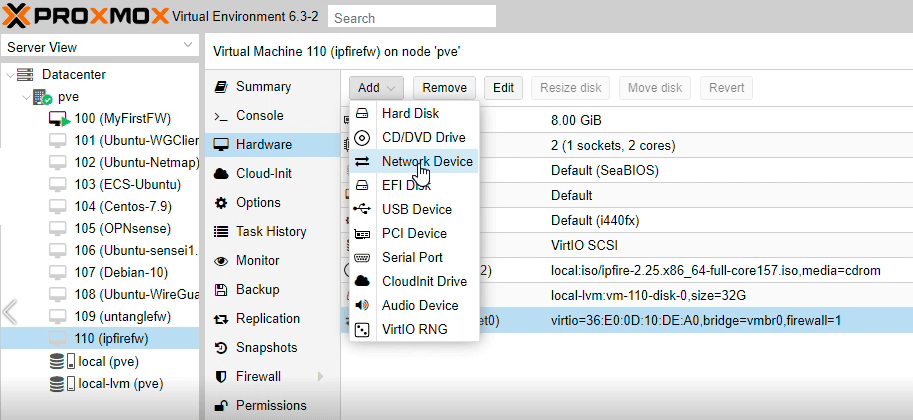Click the Proxmox logo
The height and width of the screenshot is (420, 913).
86,16
